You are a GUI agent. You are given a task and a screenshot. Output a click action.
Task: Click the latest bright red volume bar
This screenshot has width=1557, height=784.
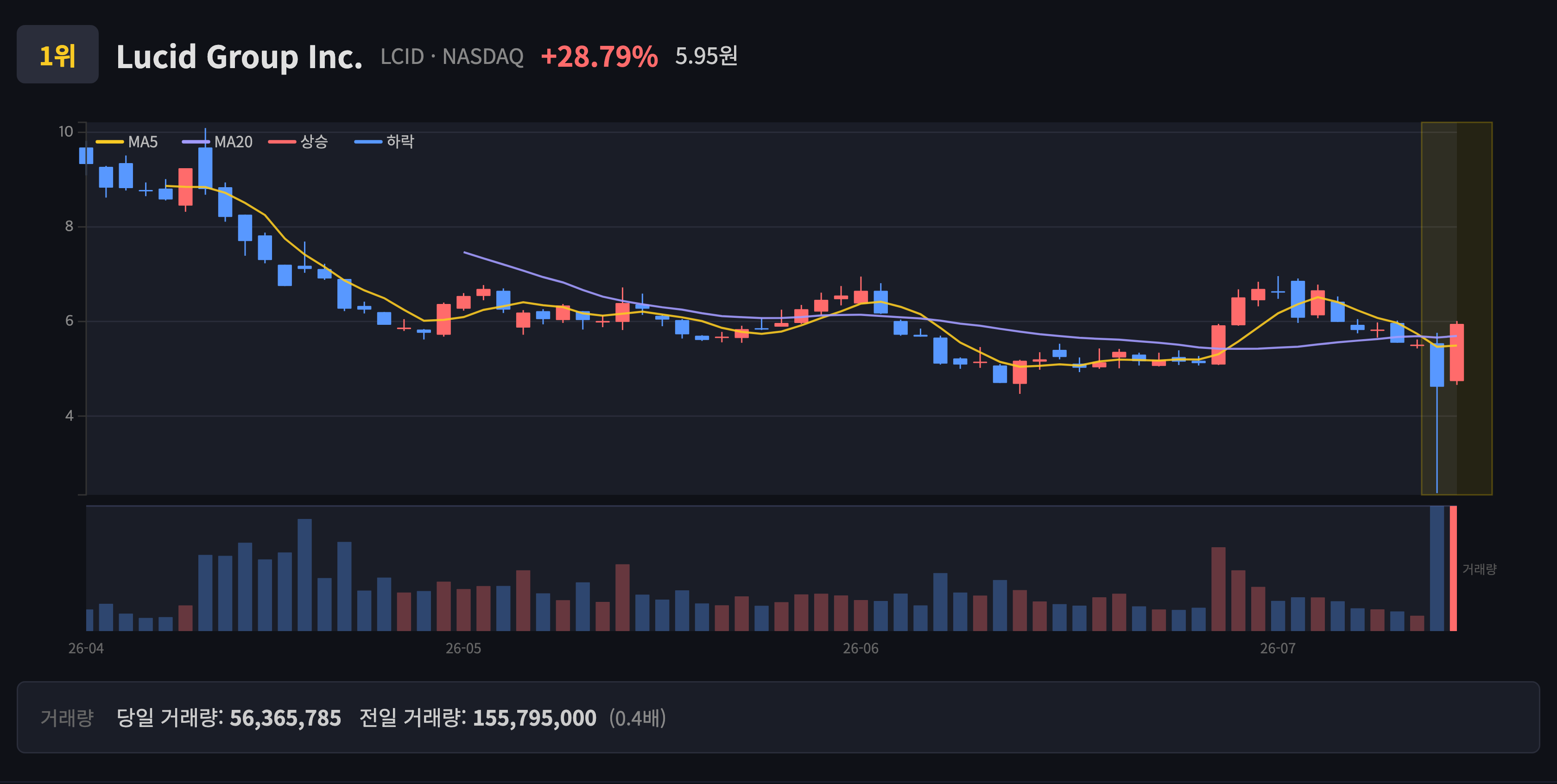[x=1454, y=569]
